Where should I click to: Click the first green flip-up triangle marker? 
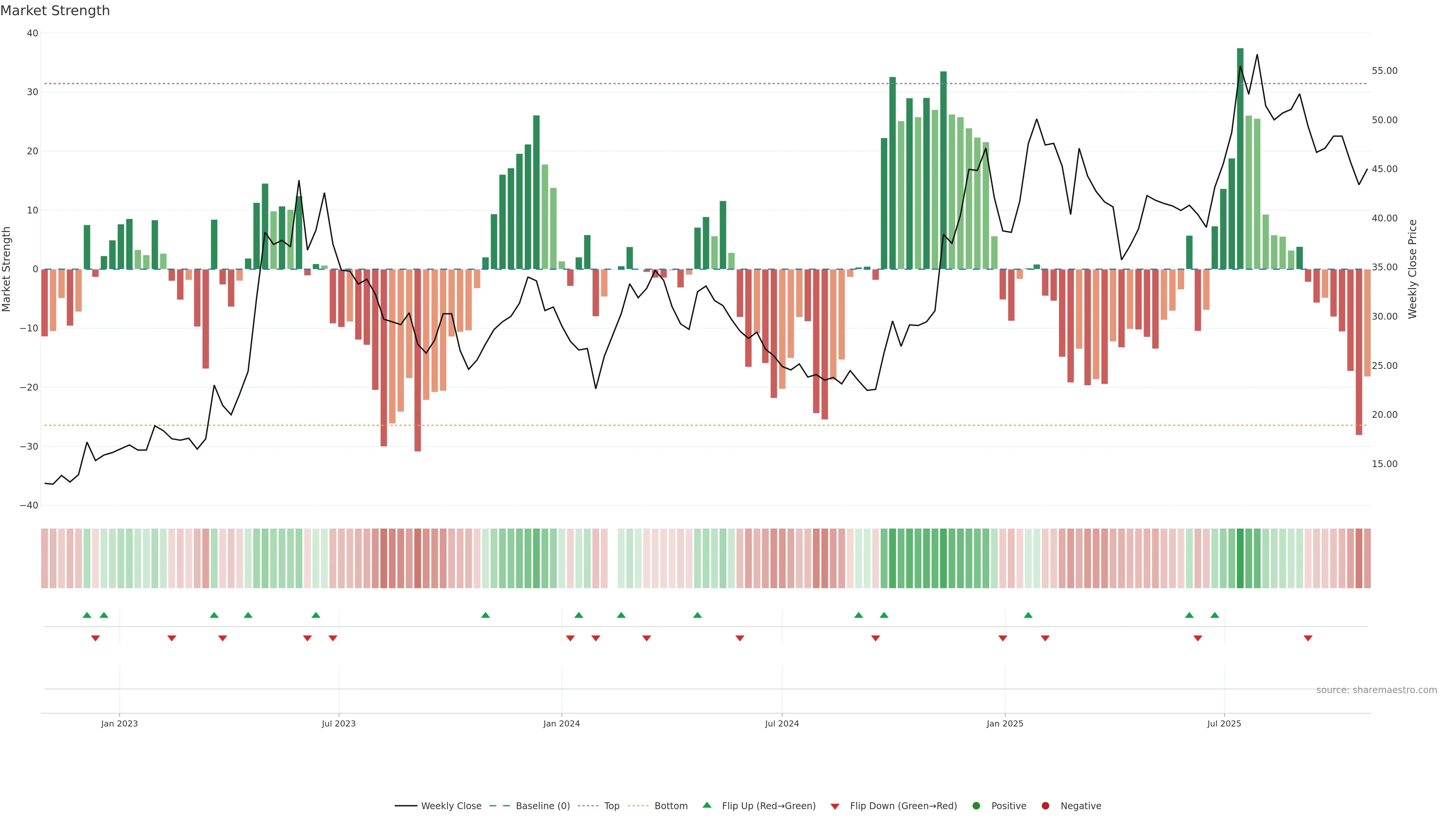pyautogui.click(x=86, y=615)
